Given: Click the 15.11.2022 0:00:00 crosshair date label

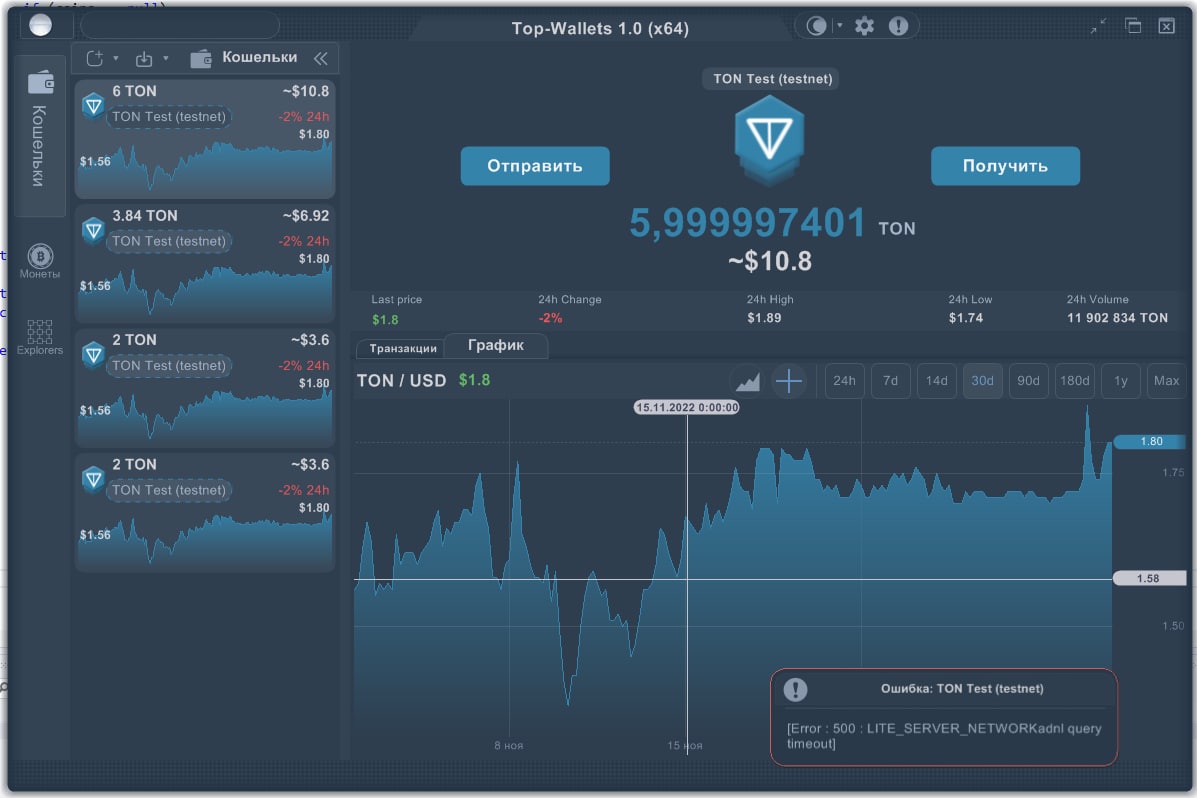Looking at the screenshot, I should point(687,408).
